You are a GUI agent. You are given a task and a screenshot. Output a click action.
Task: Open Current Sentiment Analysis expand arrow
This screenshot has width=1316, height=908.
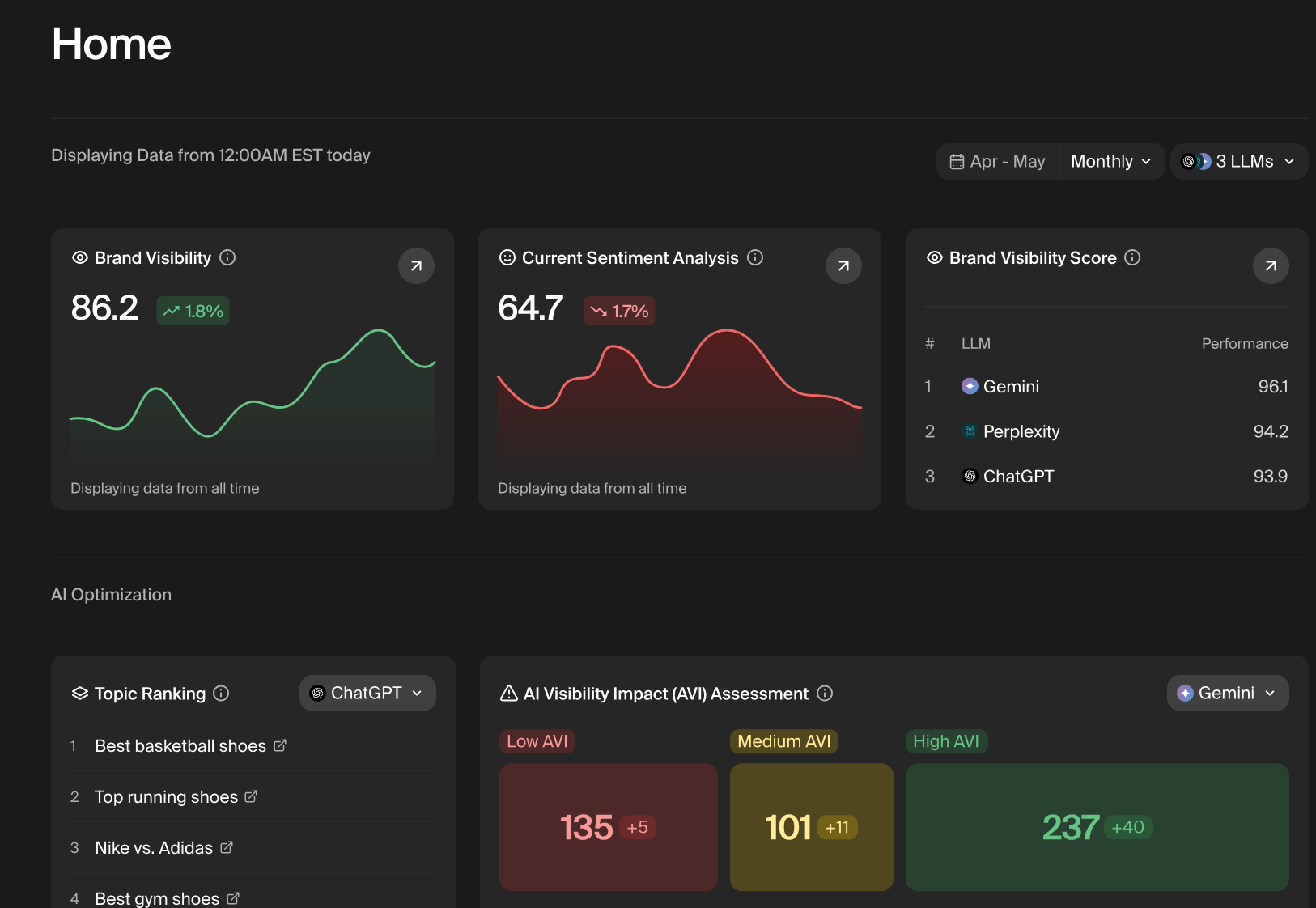click(x=843, y=266)
